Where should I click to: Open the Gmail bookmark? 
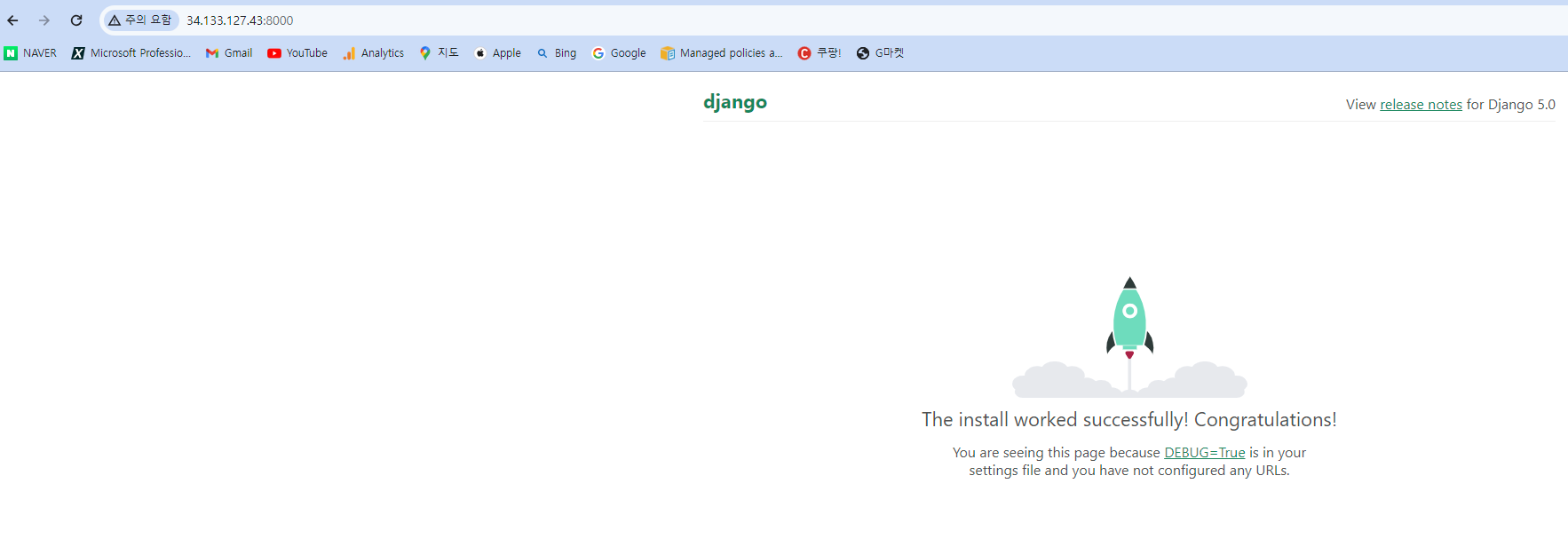(229, 53)
